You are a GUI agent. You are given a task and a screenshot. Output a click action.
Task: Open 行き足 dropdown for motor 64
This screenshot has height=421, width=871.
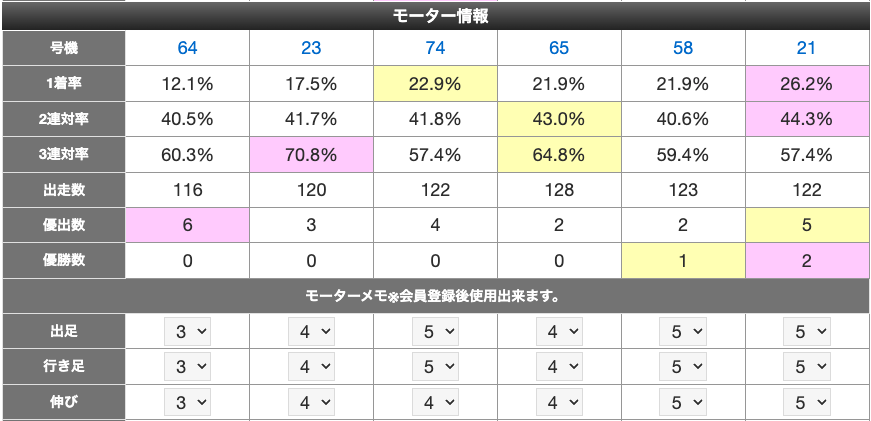[187, 367]
